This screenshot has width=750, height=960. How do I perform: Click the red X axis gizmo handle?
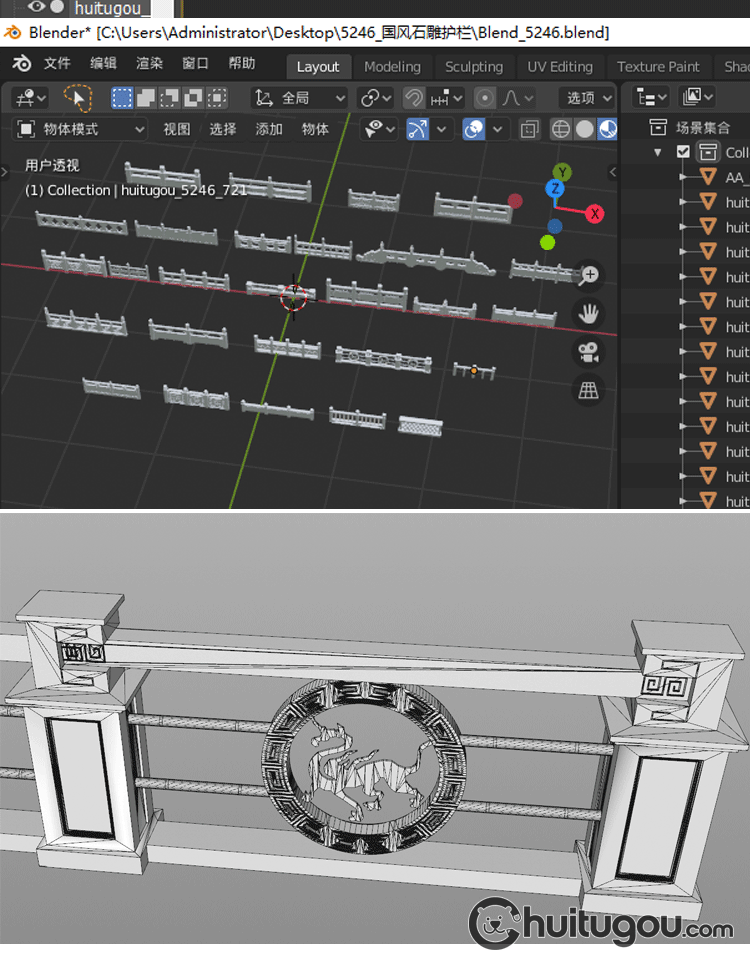coord(594,214)
